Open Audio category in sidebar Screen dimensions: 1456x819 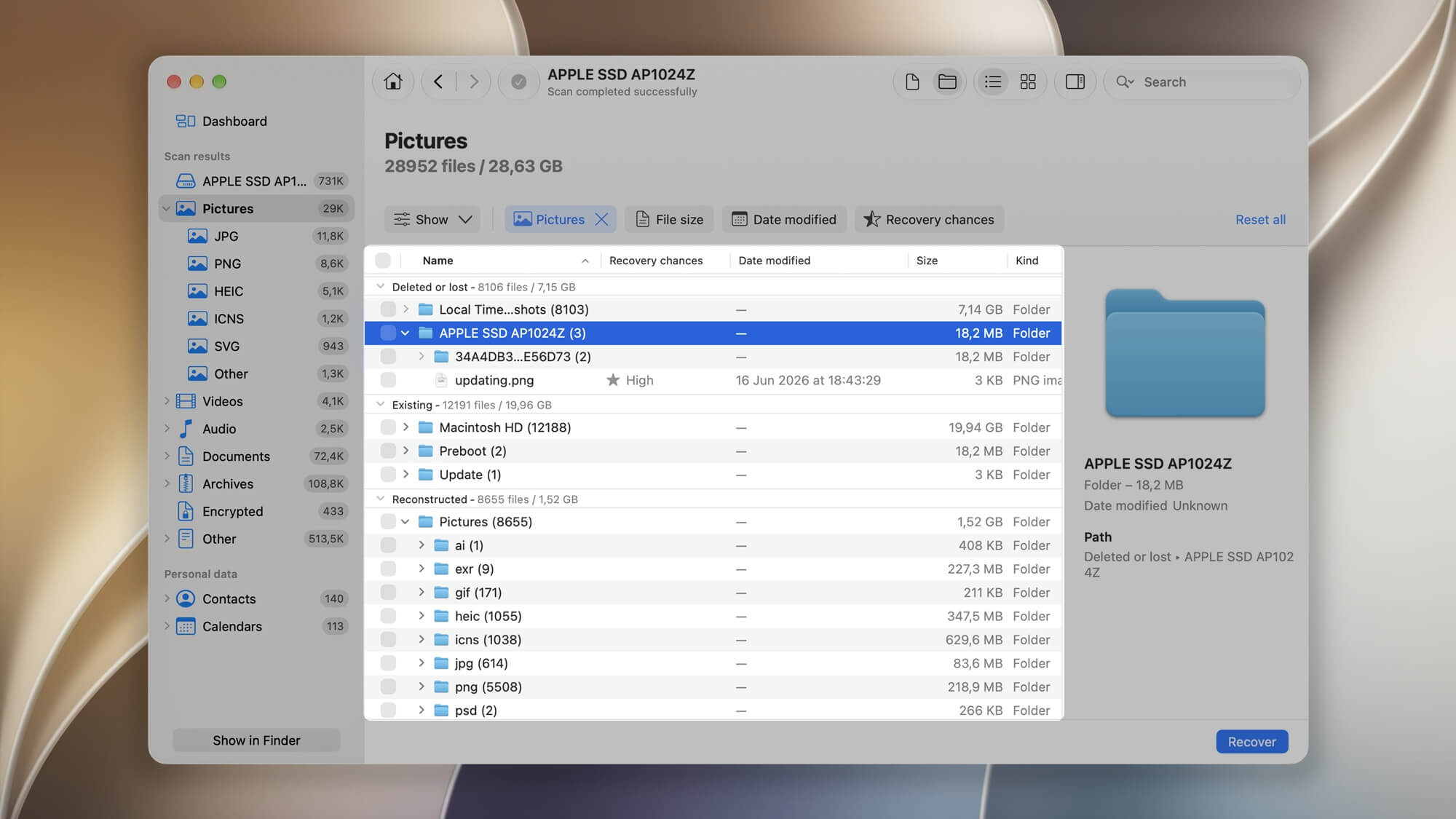(x=256, y=429)
